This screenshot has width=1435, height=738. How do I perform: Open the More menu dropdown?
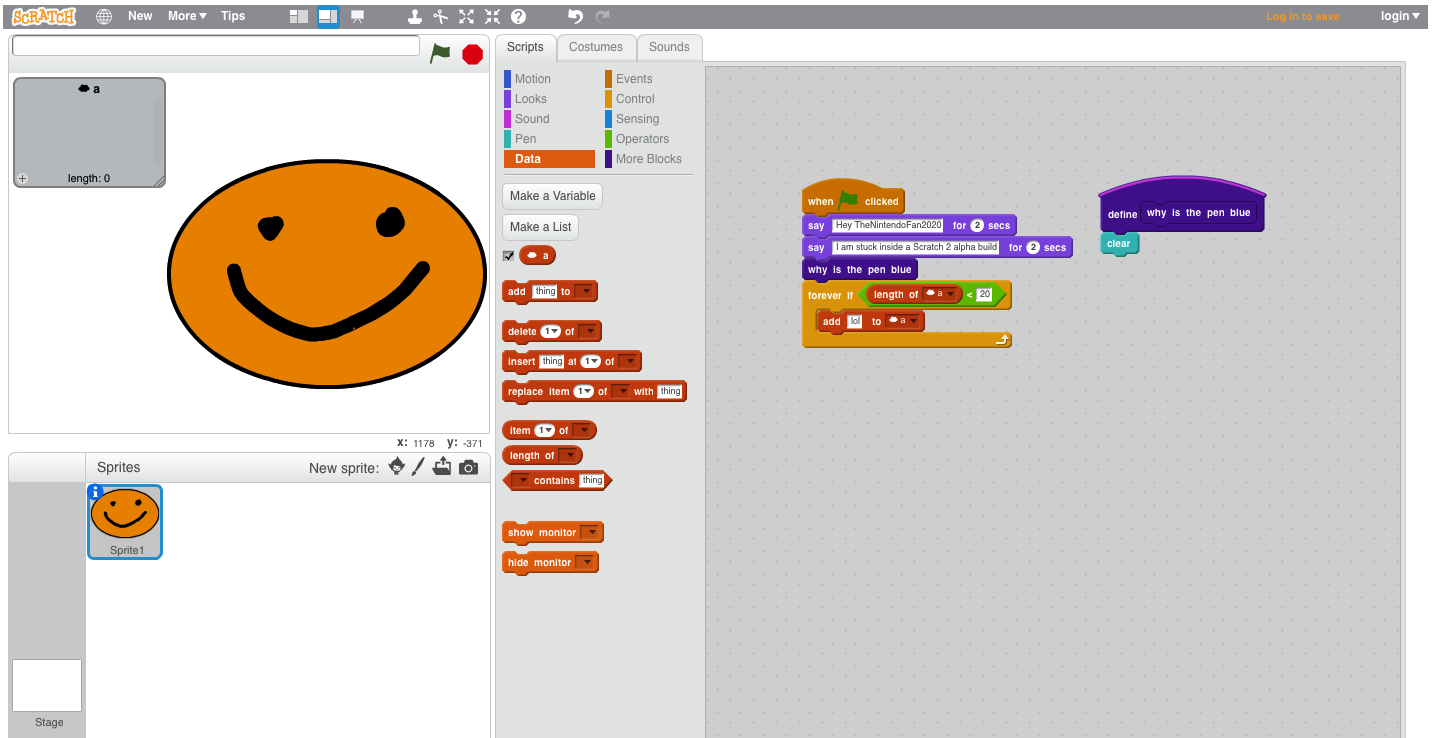click(x=187, y=16)
